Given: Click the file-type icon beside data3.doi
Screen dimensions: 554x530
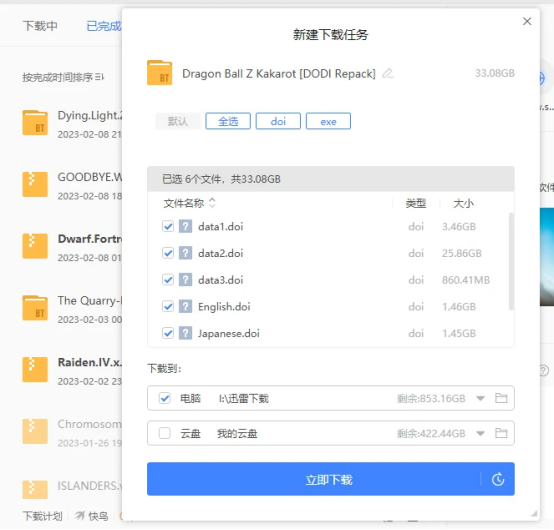Looking at the screenshot, I should (185, 280).
